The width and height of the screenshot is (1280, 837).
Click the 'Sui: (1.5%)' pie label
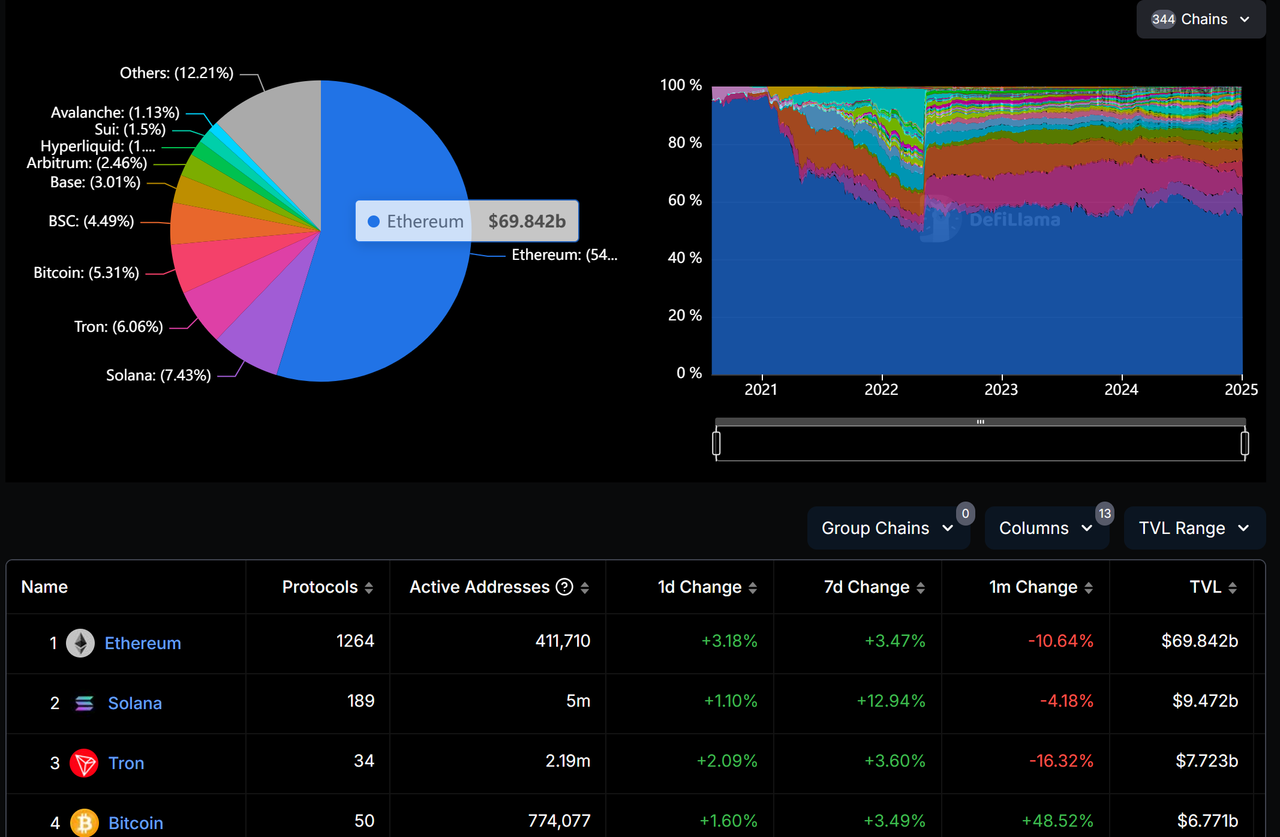click(x=130, y=130)
